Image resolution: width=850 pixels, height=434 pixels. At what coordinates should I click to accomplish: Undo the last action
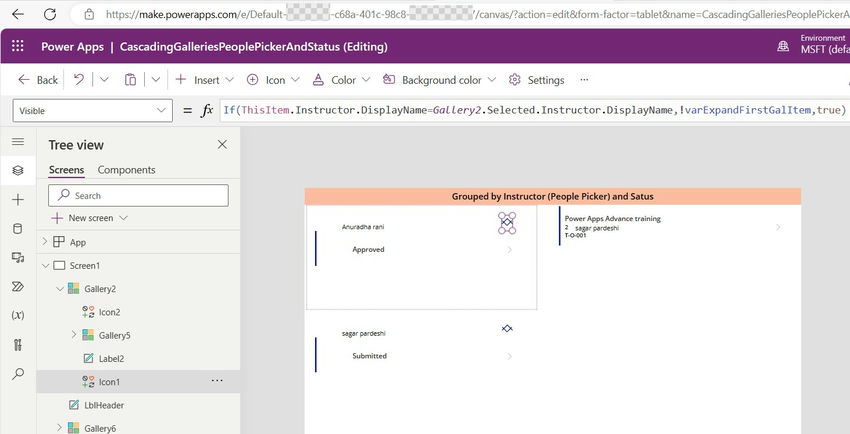79,80
